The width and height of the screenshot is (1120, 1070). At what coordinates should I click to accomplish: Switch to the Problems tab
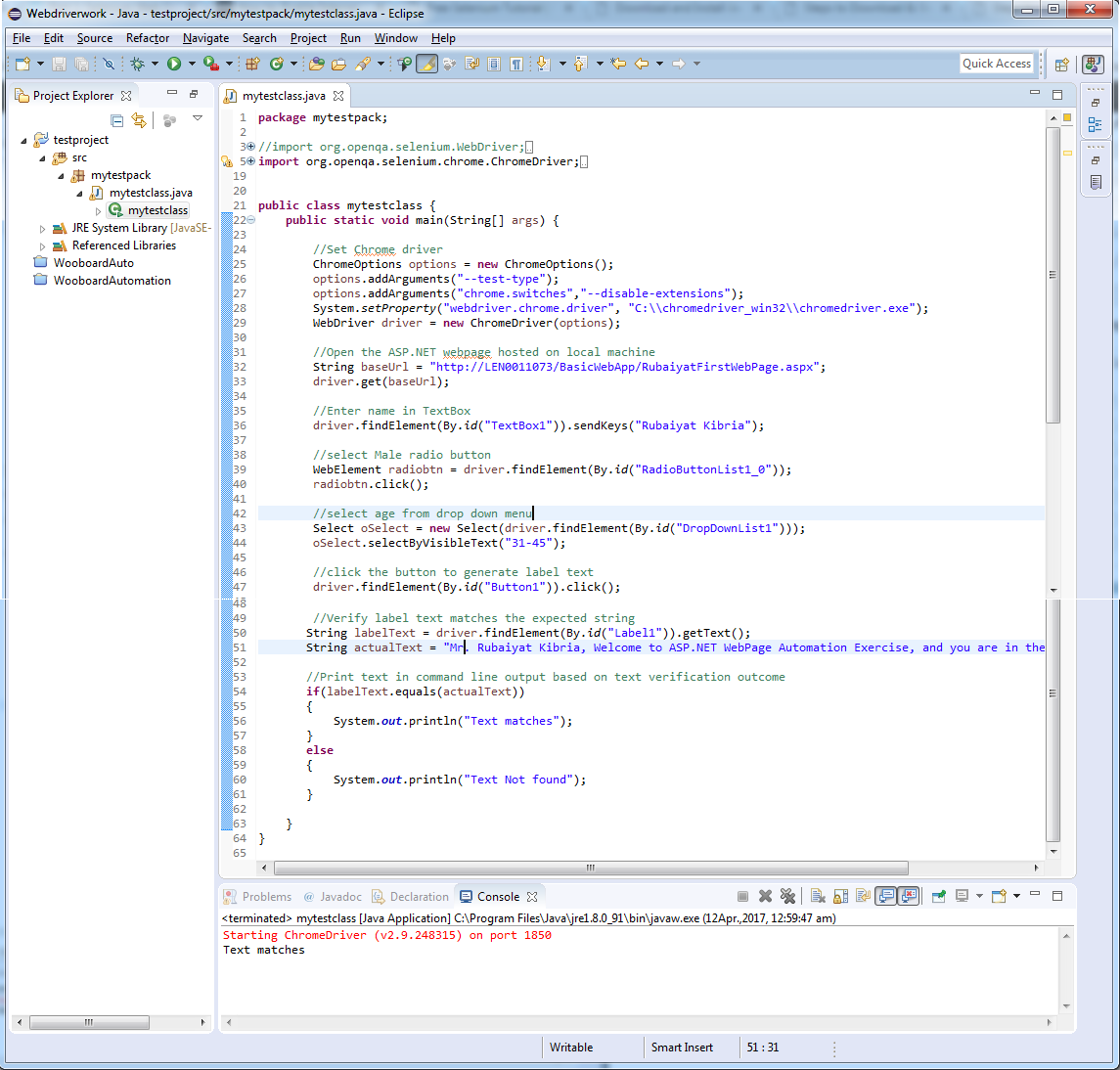tap(266, 897)
